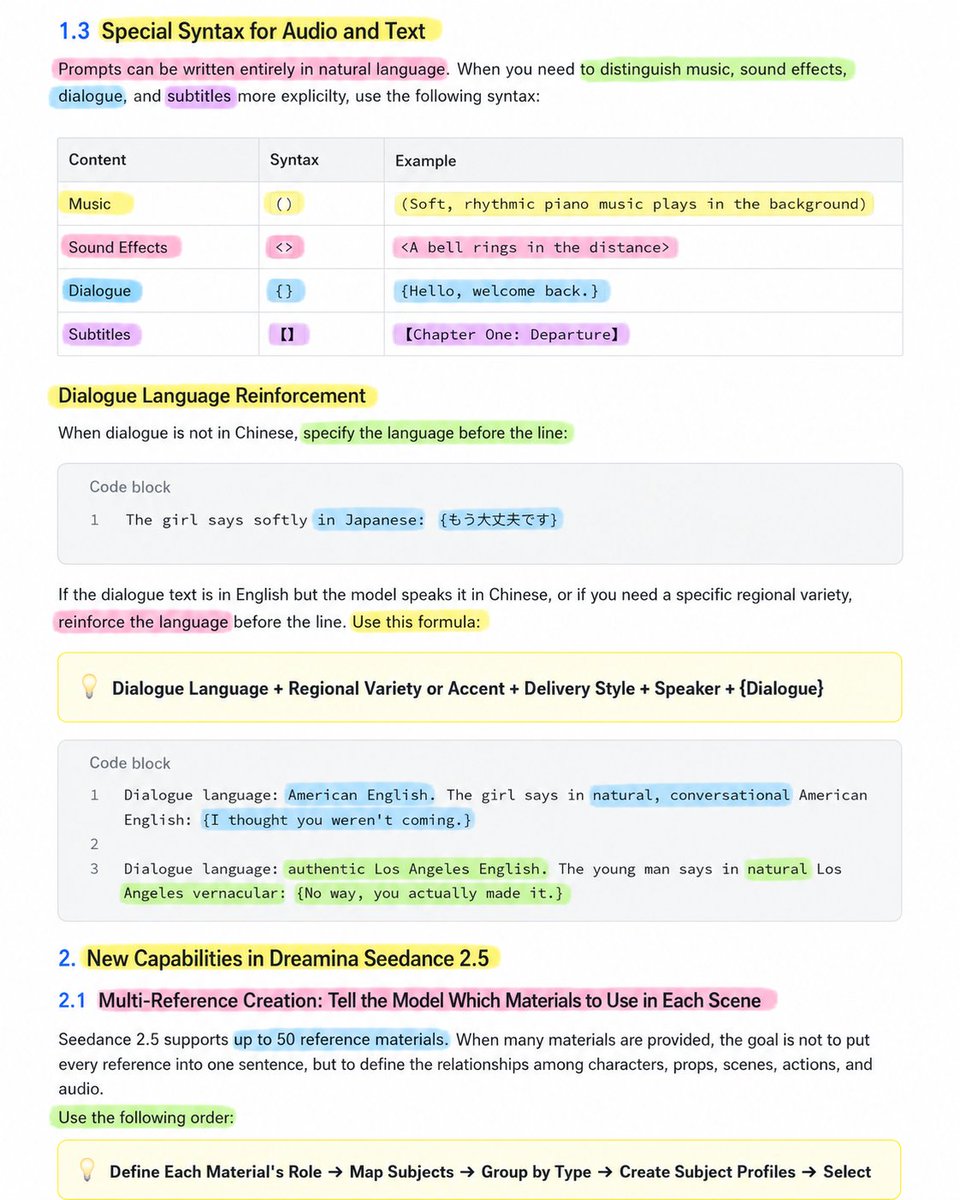Click example '【Chapter One: Departure】'
Screen dimensions: 960x1200
point(511,334)
